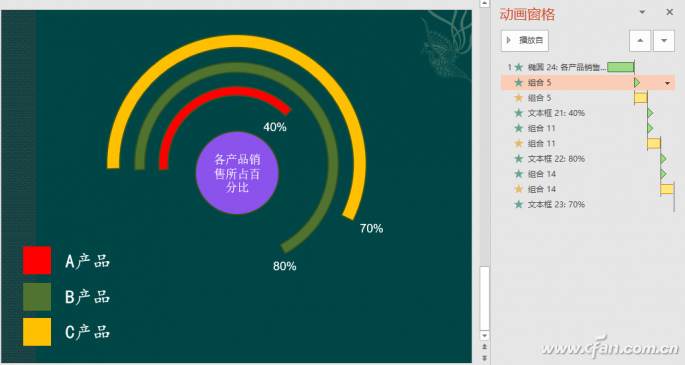Click yellow star icon of 组合 11
Screen dimensions: 685x365
pos(519,144)
